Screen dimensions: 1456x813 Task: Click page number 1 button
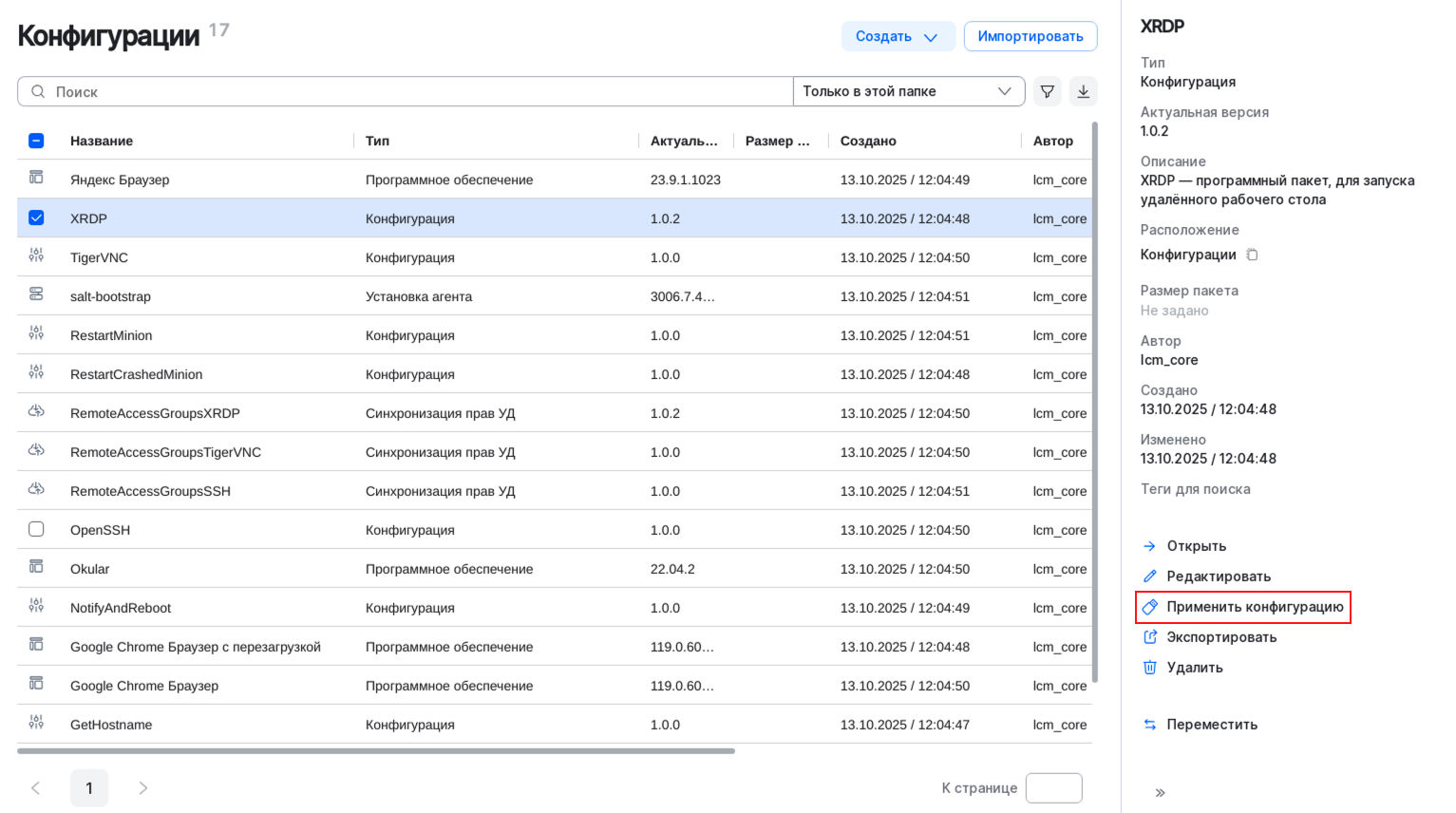(x=89, y=788)
